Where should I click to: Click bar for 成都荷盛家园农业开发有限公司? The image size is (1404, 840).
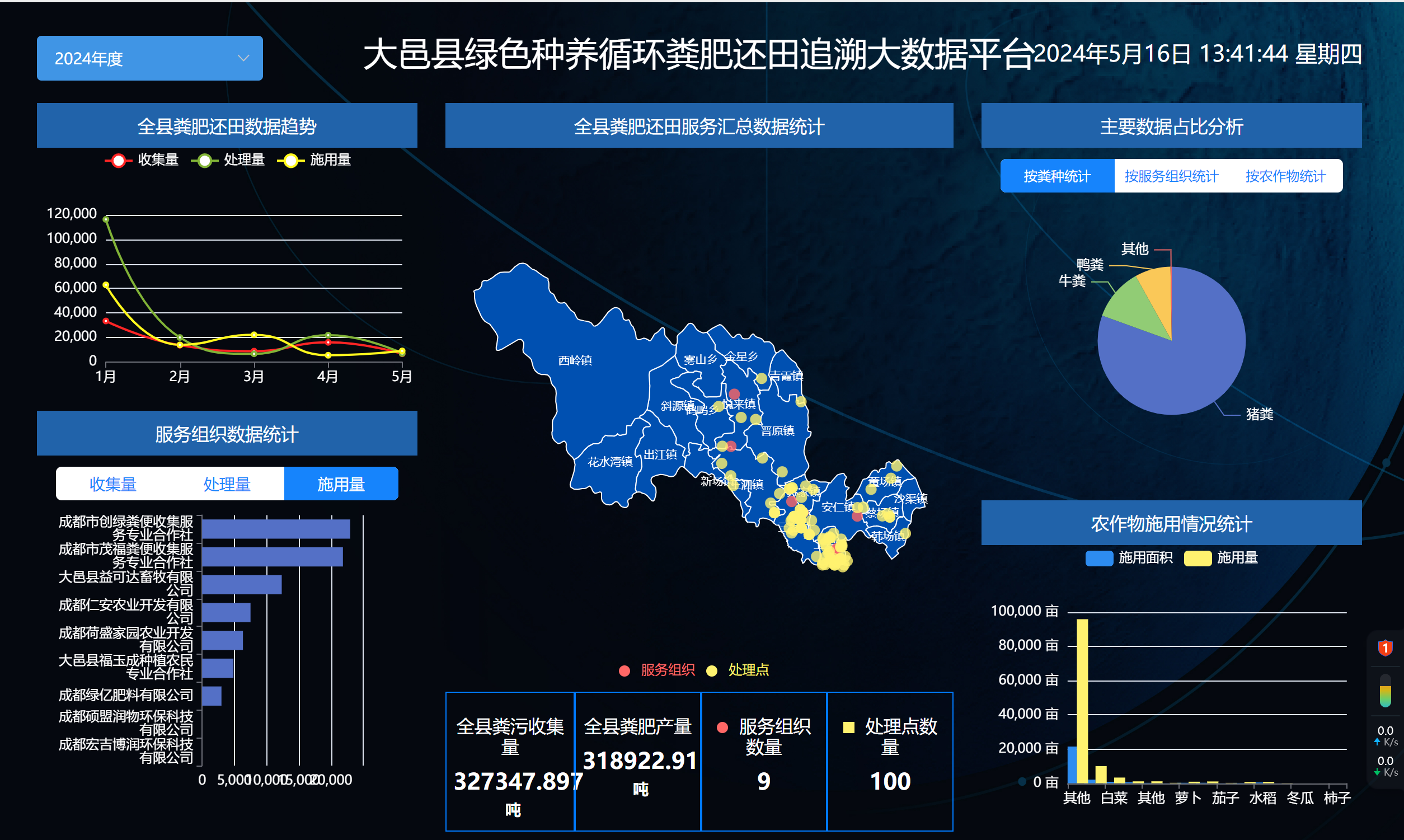[222, 640]
